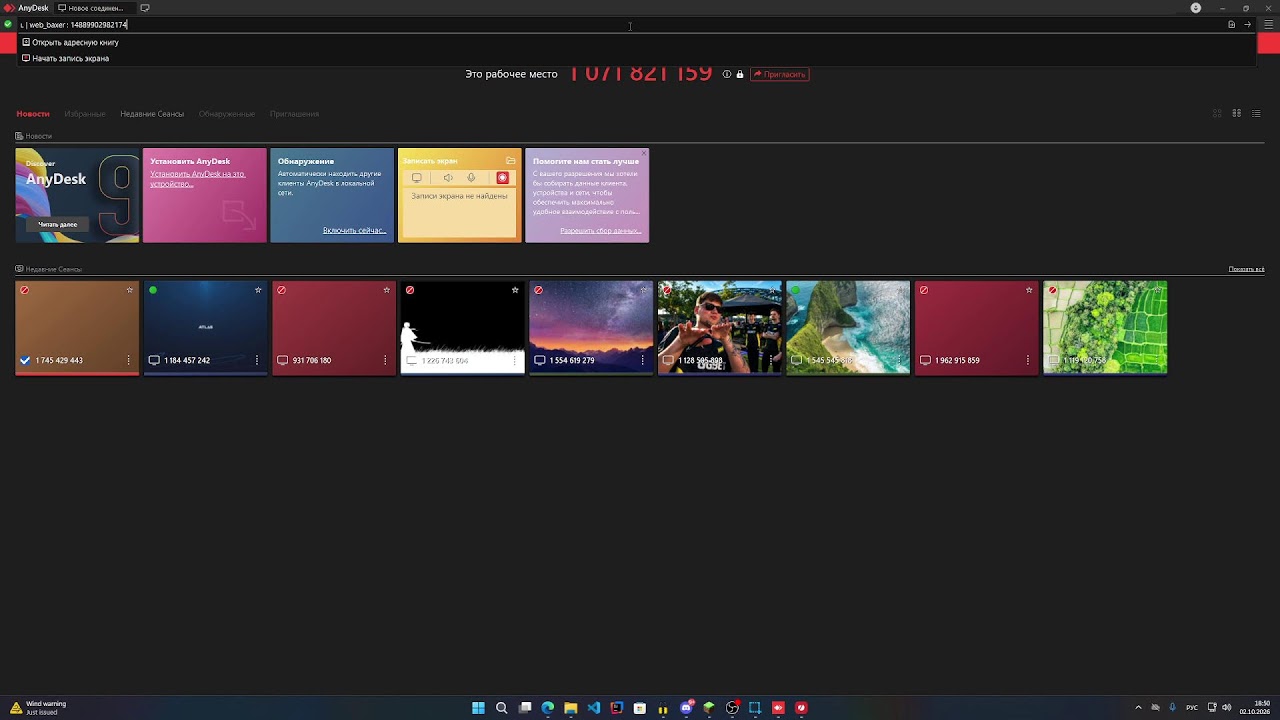Click the monitor icon in Записать экран card
This screenshot has width=1280, height=720.
417,178
